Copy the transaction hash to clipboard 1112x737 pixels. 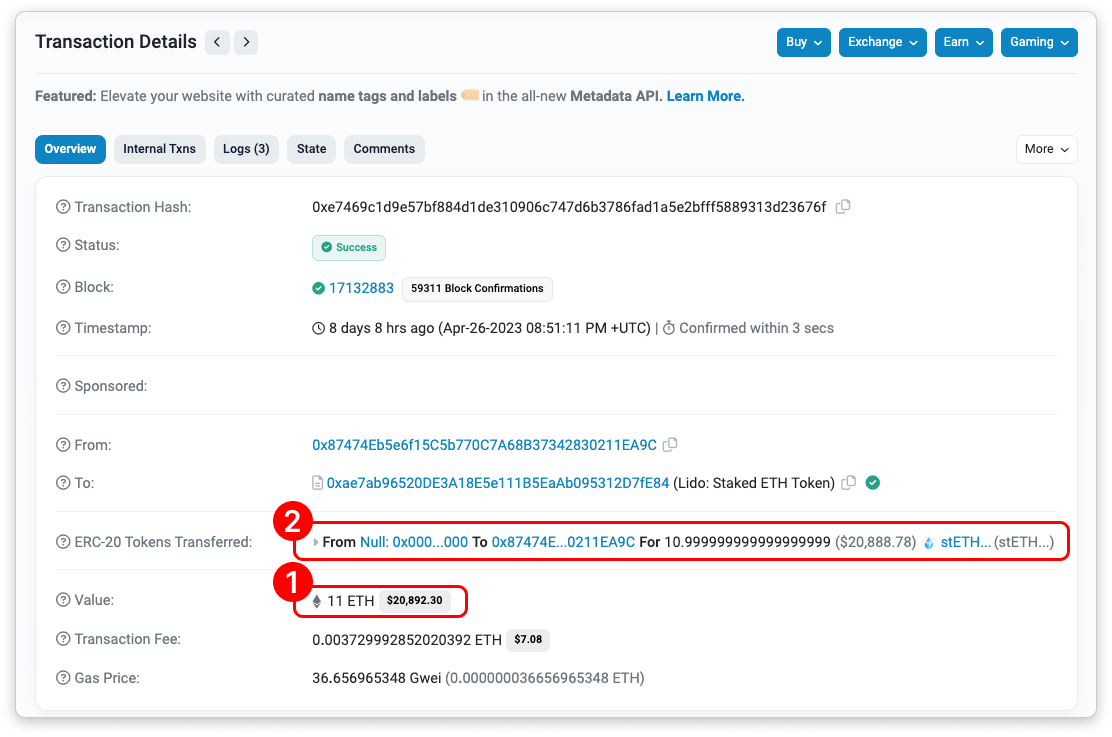(x=843, y=207)
